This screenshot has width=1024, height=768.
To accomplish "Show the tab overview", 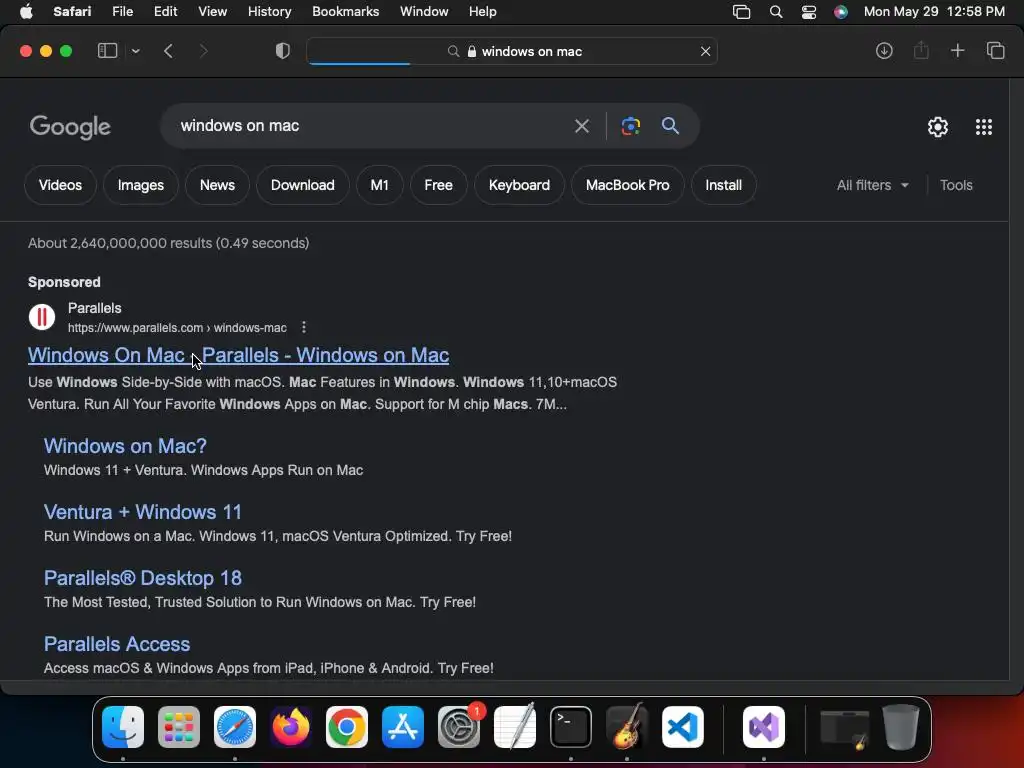I will (x=995, y=50).
